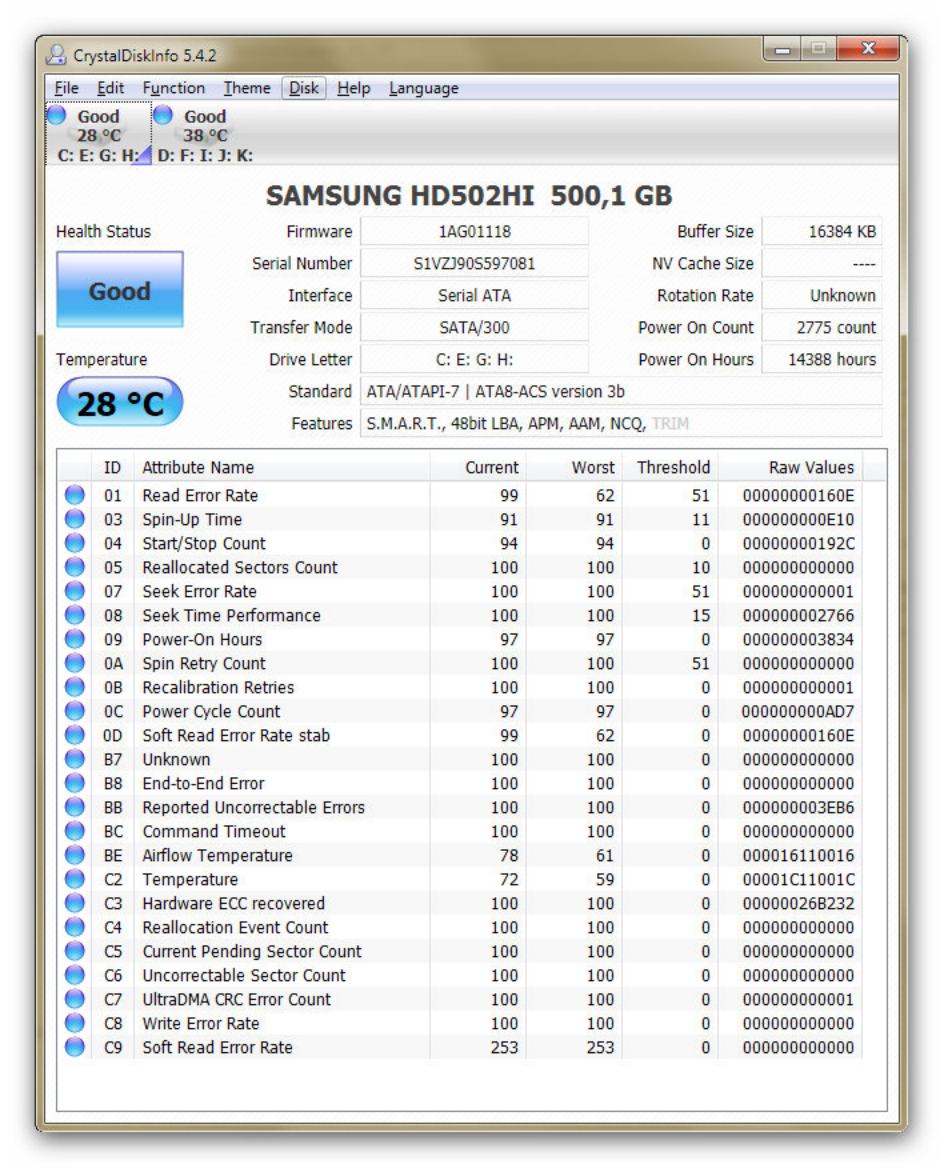Viewport: 944px width, 1168px height.
Task: Click status icon of Seek Error Rate row
Action: tap(75, 591)
